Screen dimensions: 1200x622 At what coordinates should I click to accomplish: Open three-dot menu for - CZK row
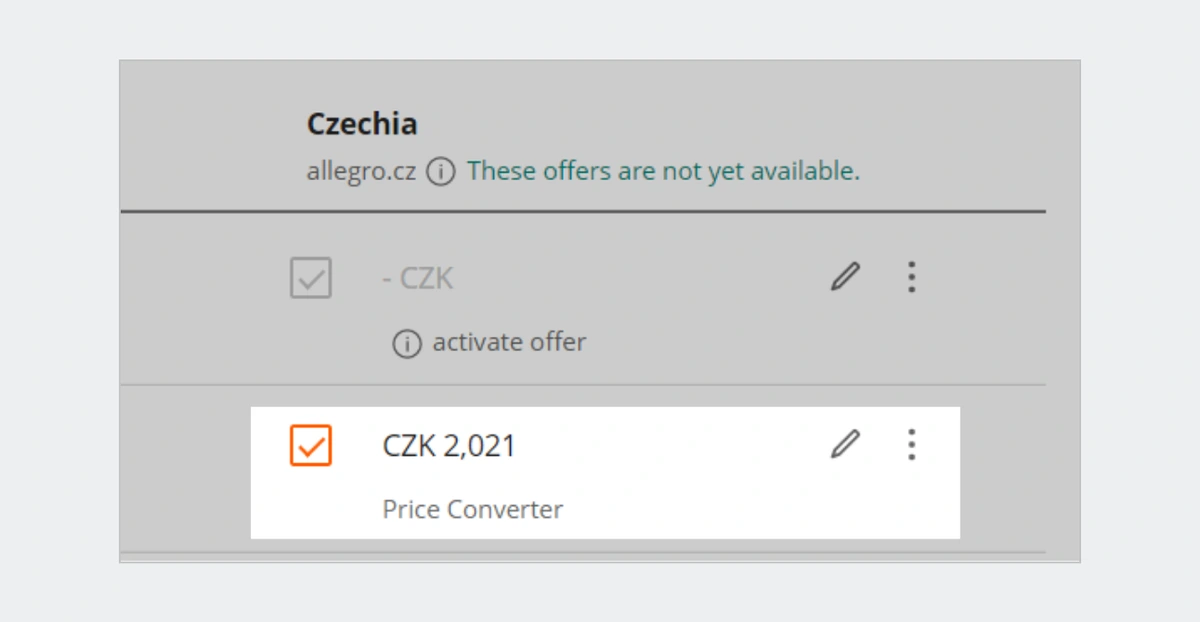click(911, 276)
